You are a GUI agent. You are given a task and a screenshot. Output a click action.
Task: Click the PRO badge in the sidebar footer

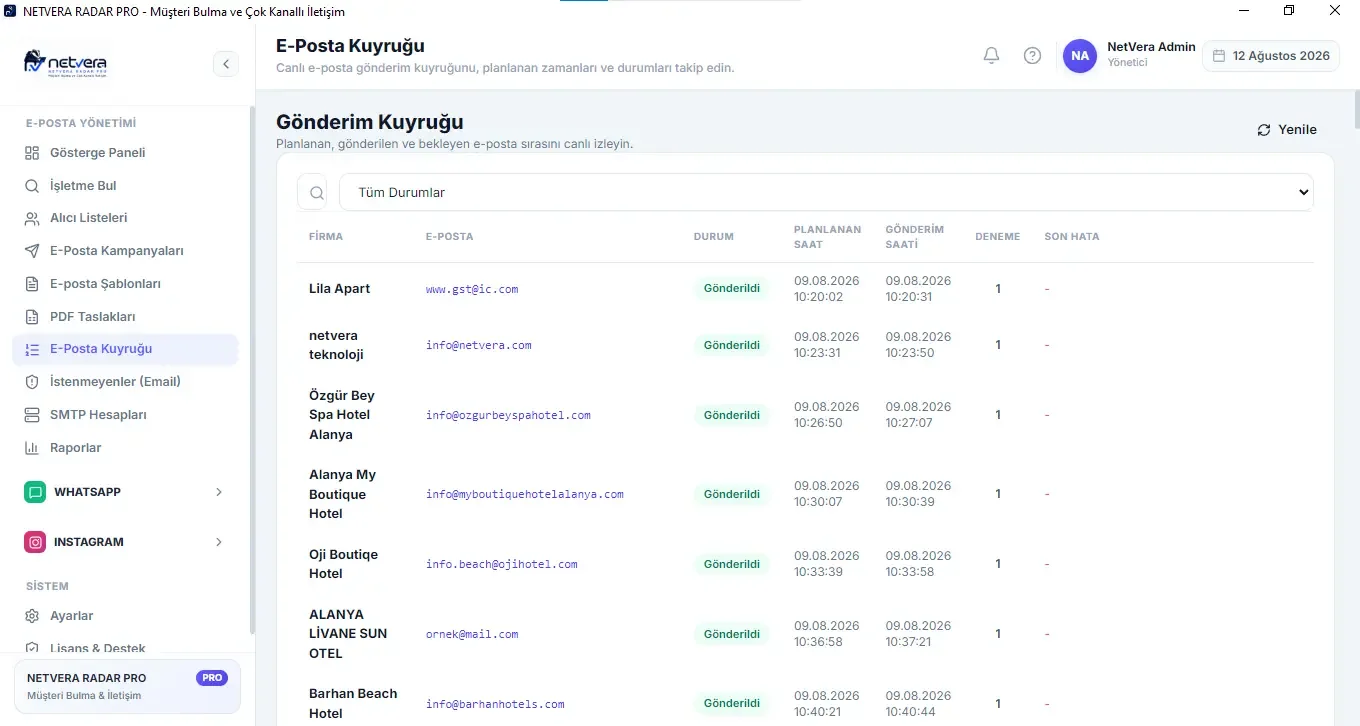212,678
